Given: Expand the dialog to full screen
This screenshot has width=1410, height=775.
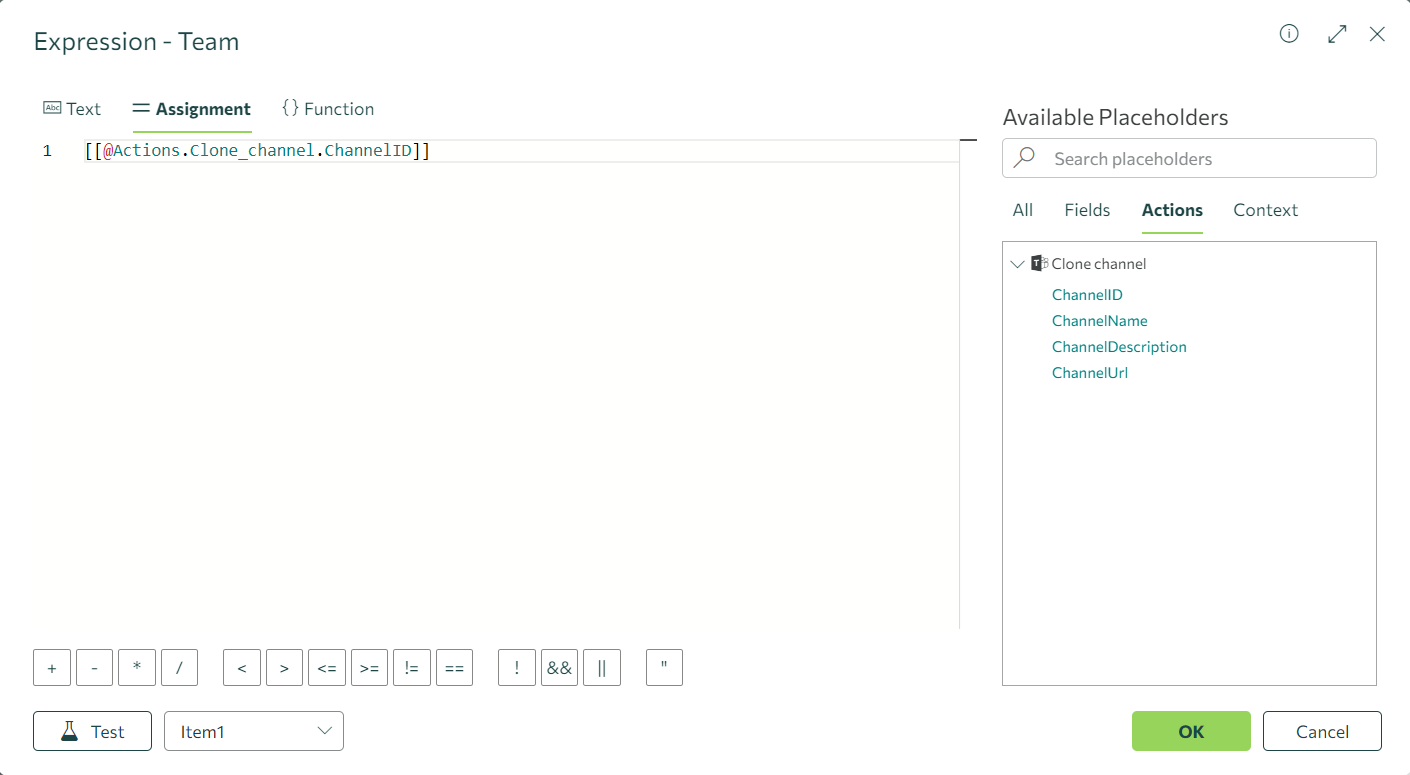Looking at the screenshot, I should pyautogui.click(x=1336, y=34).
